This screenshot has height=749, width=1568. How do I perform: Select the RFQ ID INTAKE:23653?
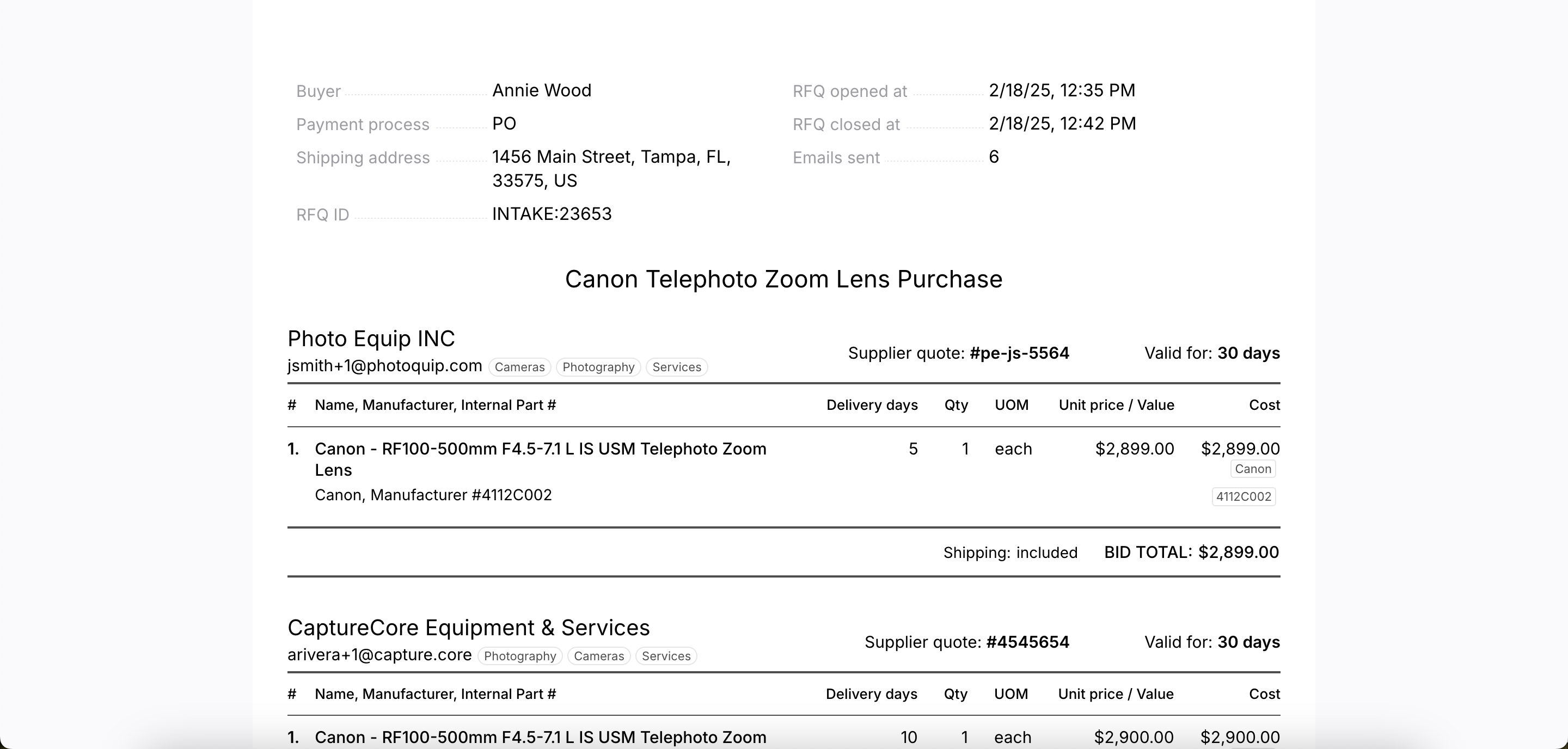pyautogui.click(x=552, y=214)
